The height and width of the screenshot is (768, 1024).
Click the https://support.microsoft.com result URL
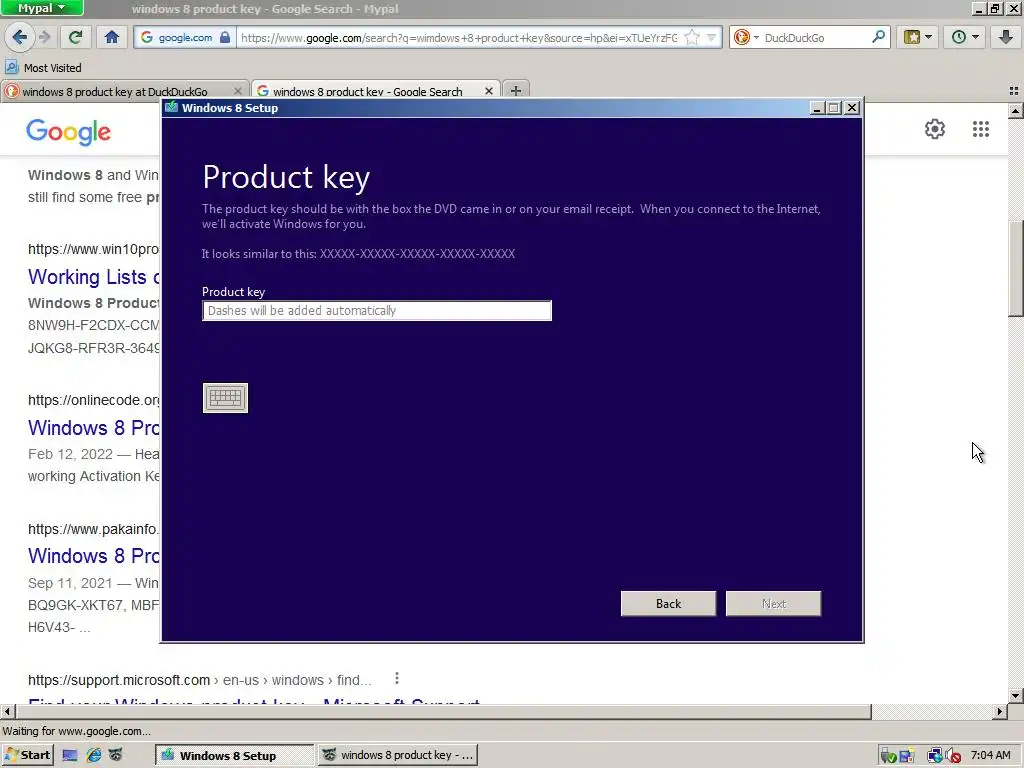click(x=119, y=680)
